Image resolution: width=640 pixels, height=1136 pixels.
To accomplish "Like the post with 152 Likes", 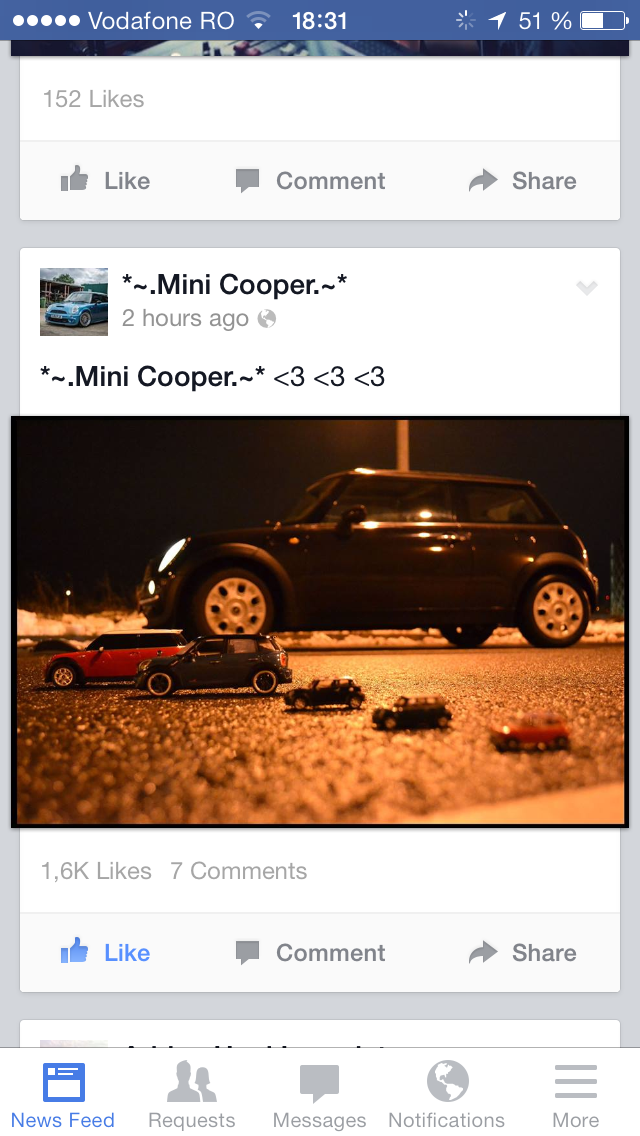I will [105, 180].
